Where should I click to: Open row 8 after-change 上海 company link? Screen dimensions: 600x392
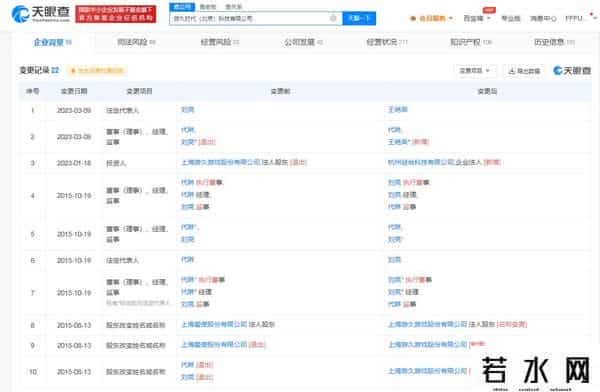[428, 325]
